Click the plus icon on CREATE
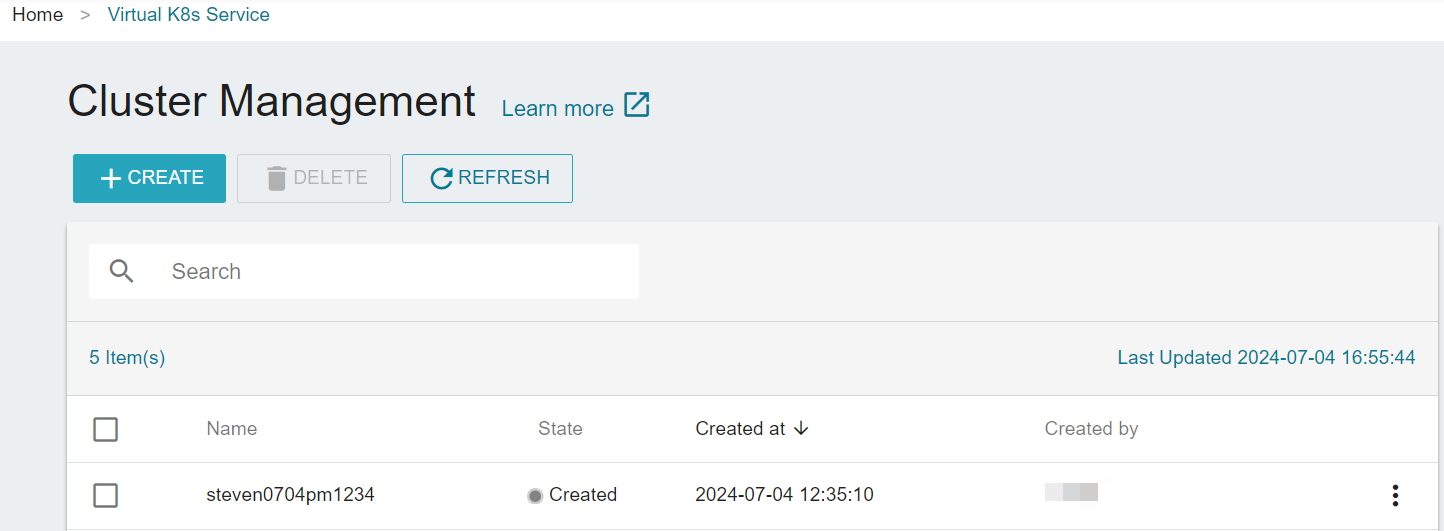The width and height of the screenshot is (1444, 531). (x=112, y=179)
